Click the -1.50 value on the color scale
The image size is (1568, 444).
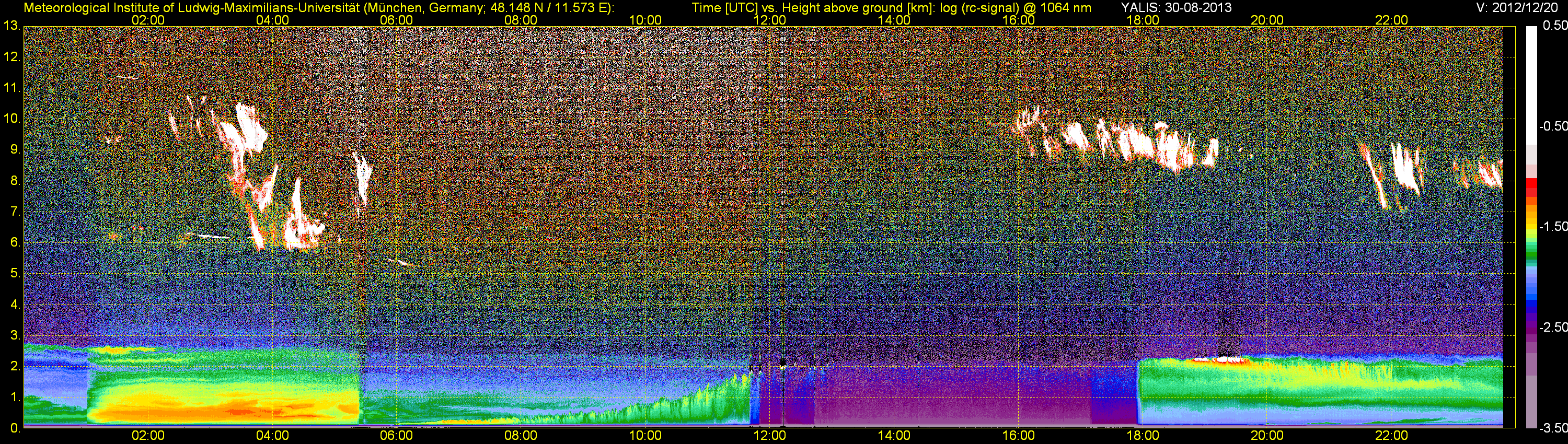(1553, 226)
